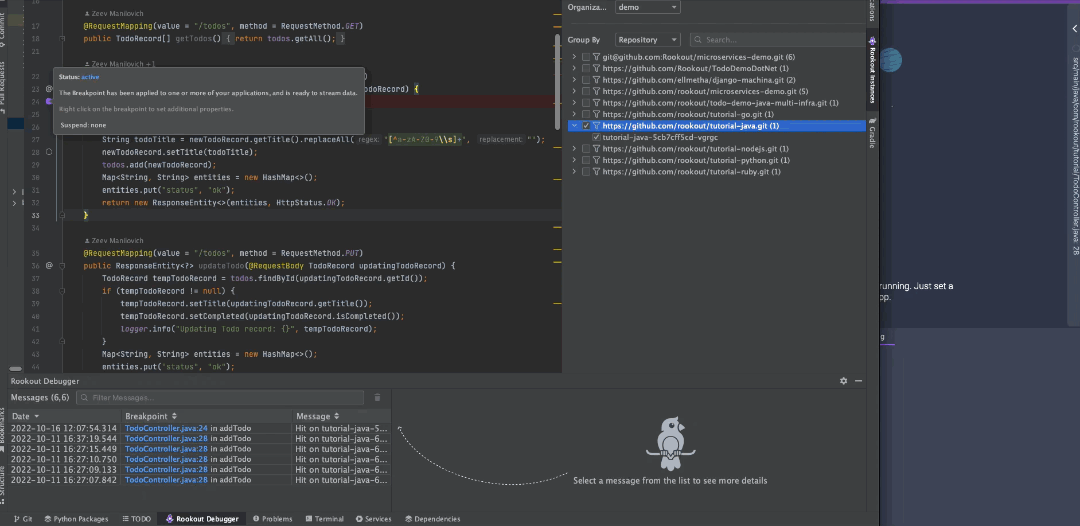Image resolution: width=1080 pixels, height=526 pixels.
Task: Click the filter icon beside django-machina.git
Action: coord(596,80)
